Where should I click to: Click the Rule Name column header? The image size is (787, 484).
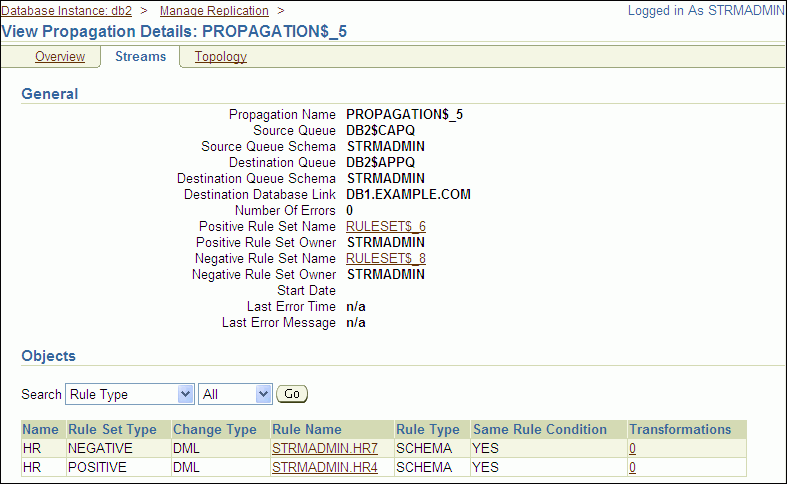coord(306,430)
